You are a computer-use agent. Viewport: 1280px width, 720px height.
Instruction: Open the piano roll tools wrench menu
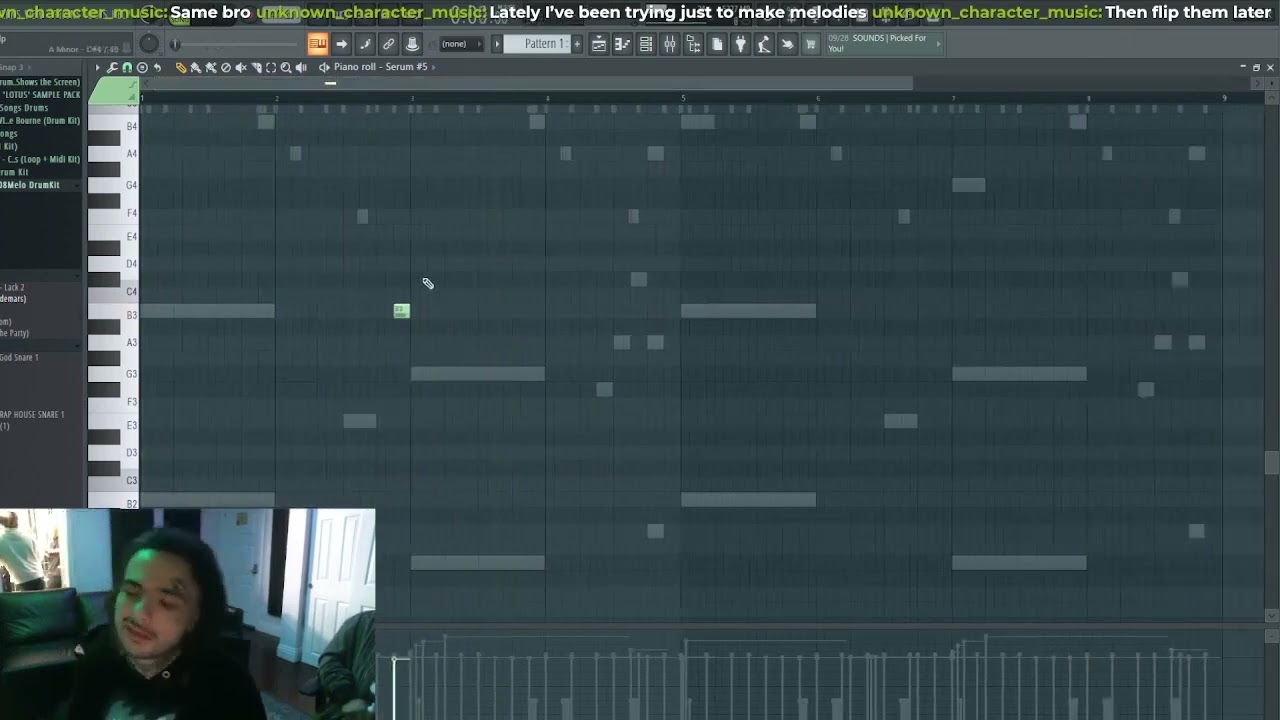click(x=112, y=67)
